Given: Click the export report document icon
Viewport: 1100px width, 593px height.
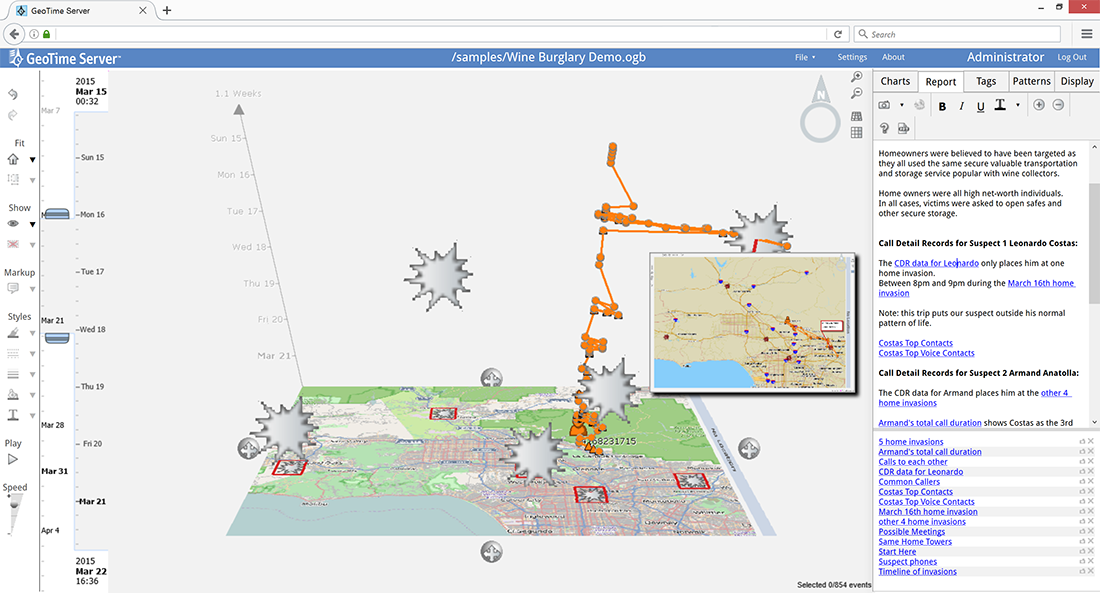Looking at the screenshot, I should pyautogui.click(x=904, y=128).
